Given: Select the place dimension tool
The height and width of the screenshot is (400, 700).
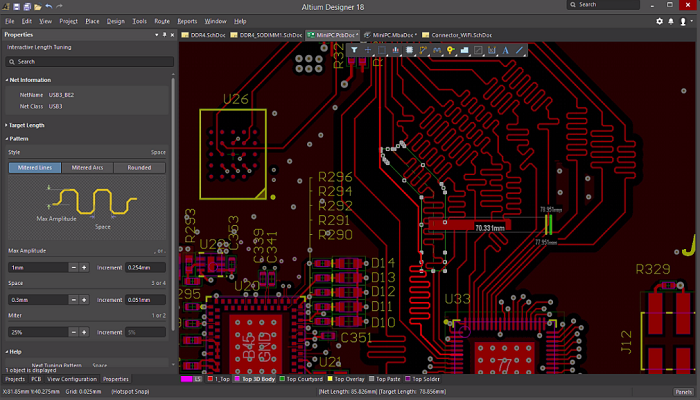Looking at the screenshot, I should point(492,50).
